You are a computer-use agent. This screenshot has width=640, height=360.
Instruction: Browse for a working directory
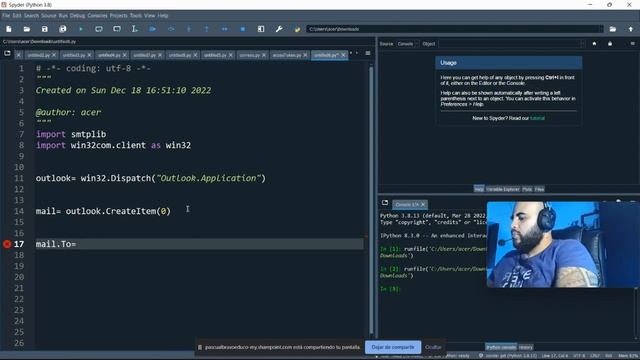point(613,29)
